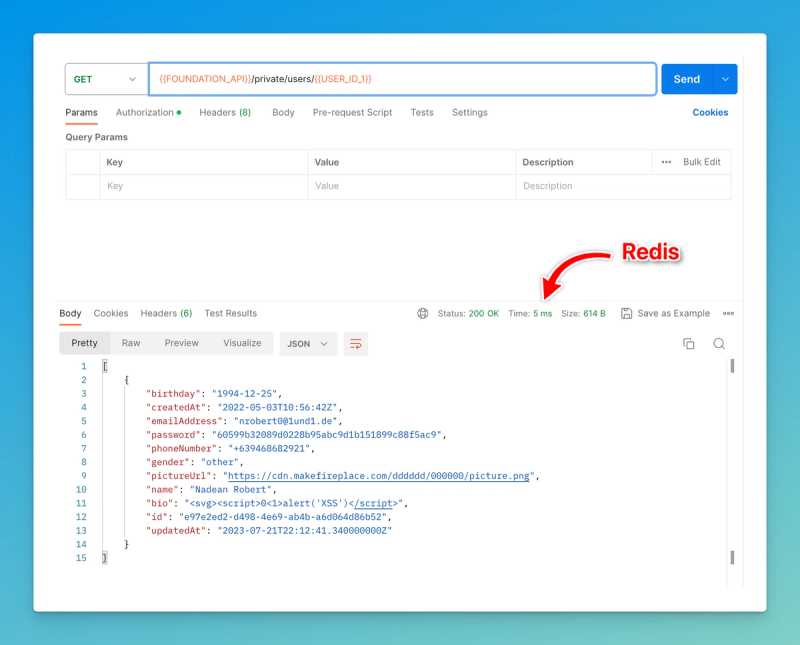The image size is (800, 645).
Task: Click the name value "Nadean Robert"
Action: 231,489
